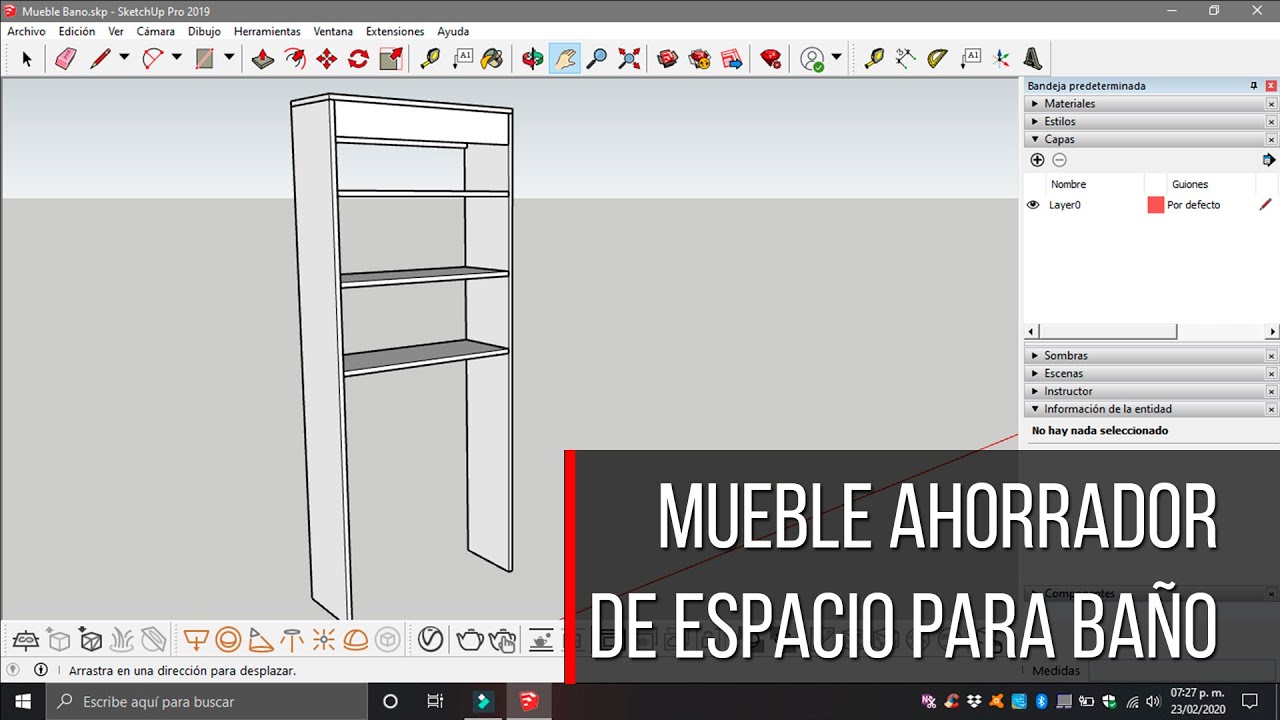
Task: Add a V-Ray dome light
Action: tap(356, 639)
